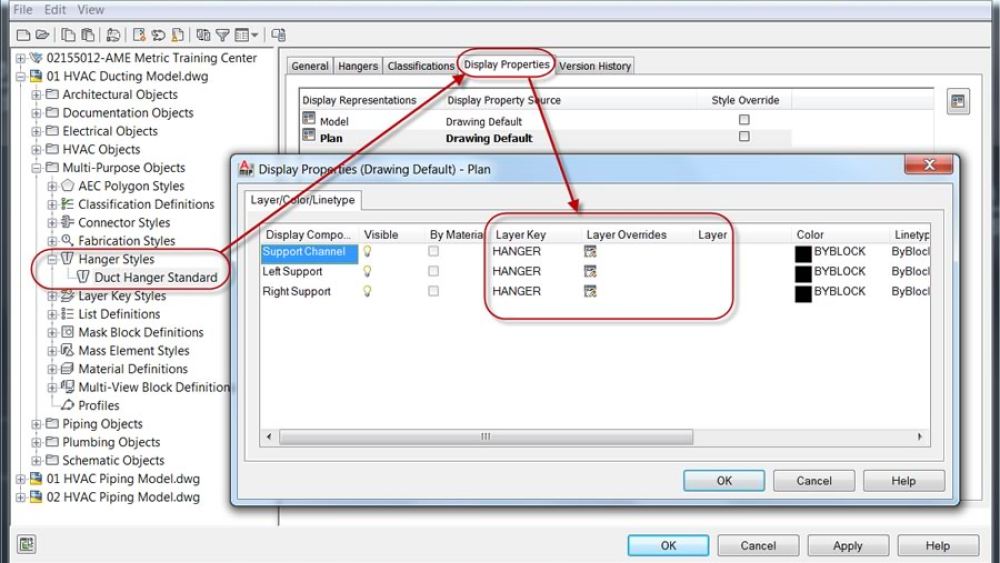1000x563 pixels.
Task: Switch to the Version History tab
Action: 595,66
